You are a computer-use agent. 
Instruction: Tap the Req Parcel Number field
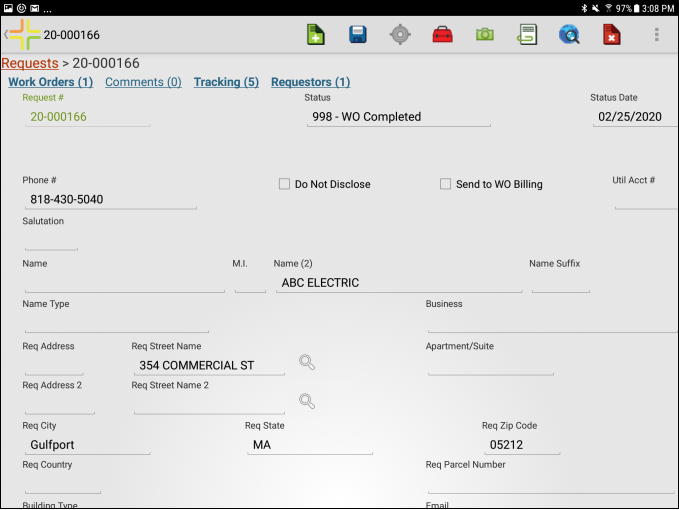pyautogui.click(x=553, y=484)
